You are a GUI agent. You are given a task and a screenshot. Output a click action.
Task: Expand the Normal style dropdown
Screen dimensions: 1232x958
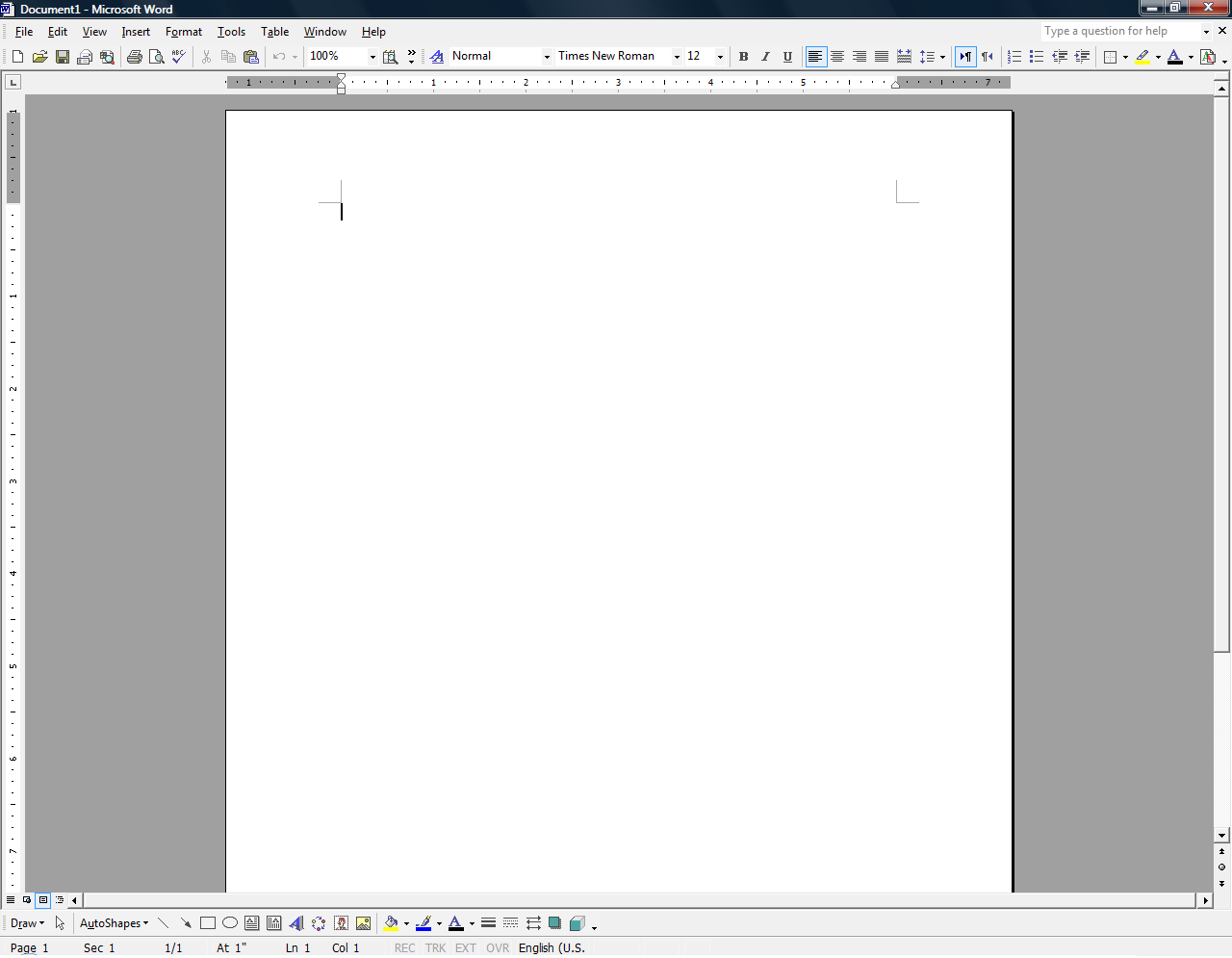pyautogui.click(x=547, y=57)
